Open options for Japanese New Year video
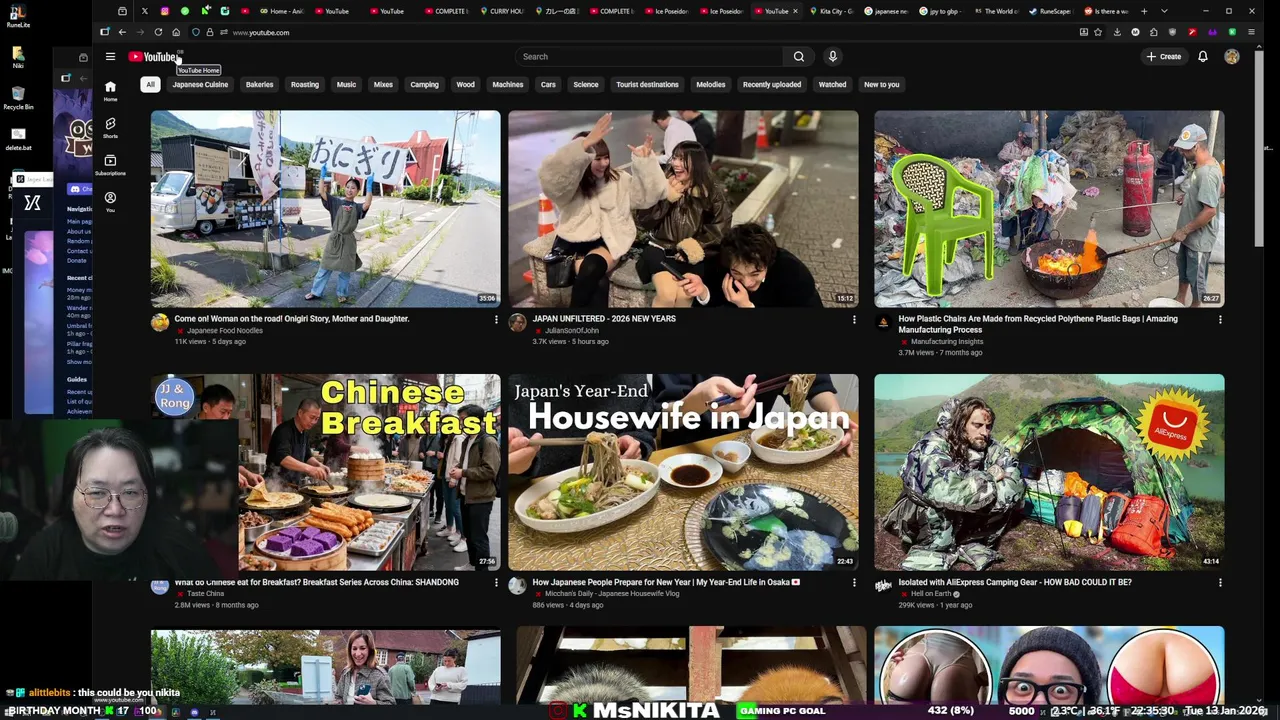This screenshot has width=1280, height=720. [854, 583]
